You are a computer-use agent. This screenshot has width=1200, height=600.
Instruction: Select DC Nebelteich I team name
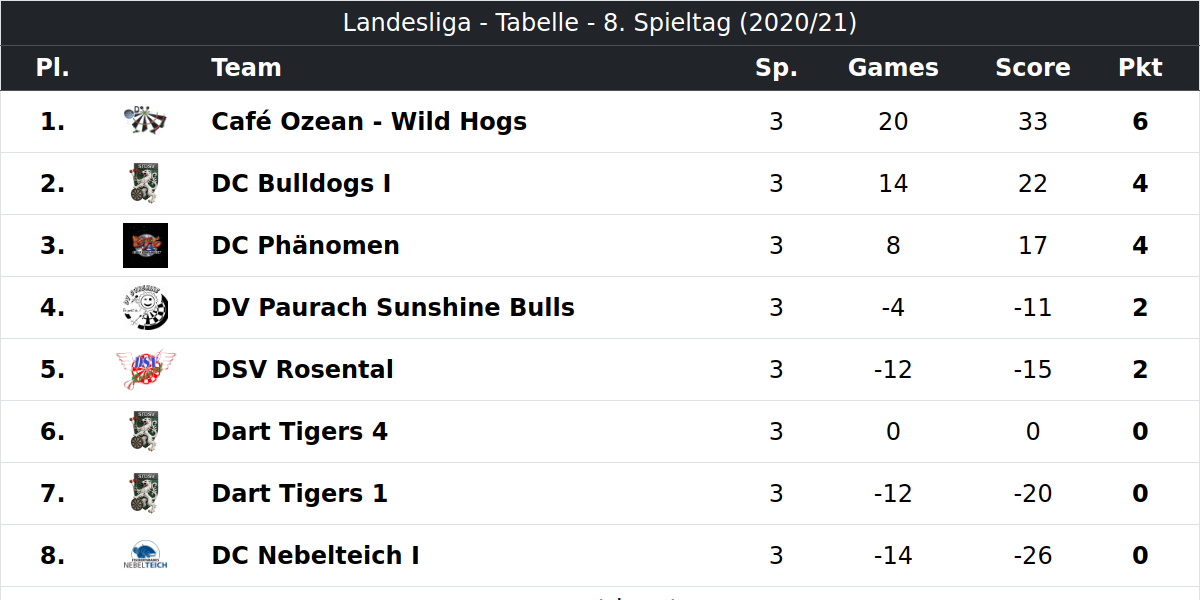click(x=315, y=556)
